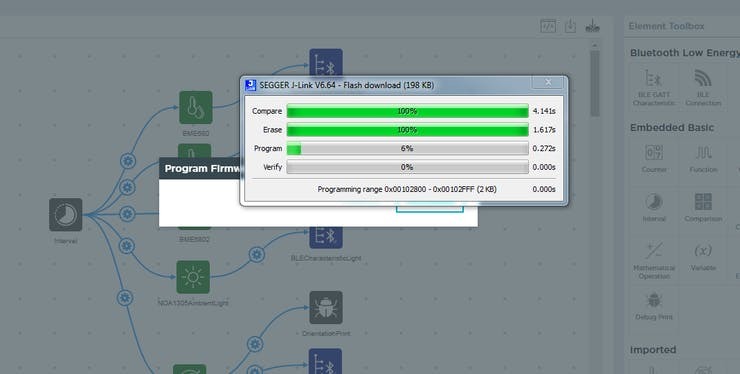Close the SEGGER J-Link flash download dialog
The width and height of the screenshot is (740, 374).
[x=547, y=83]
